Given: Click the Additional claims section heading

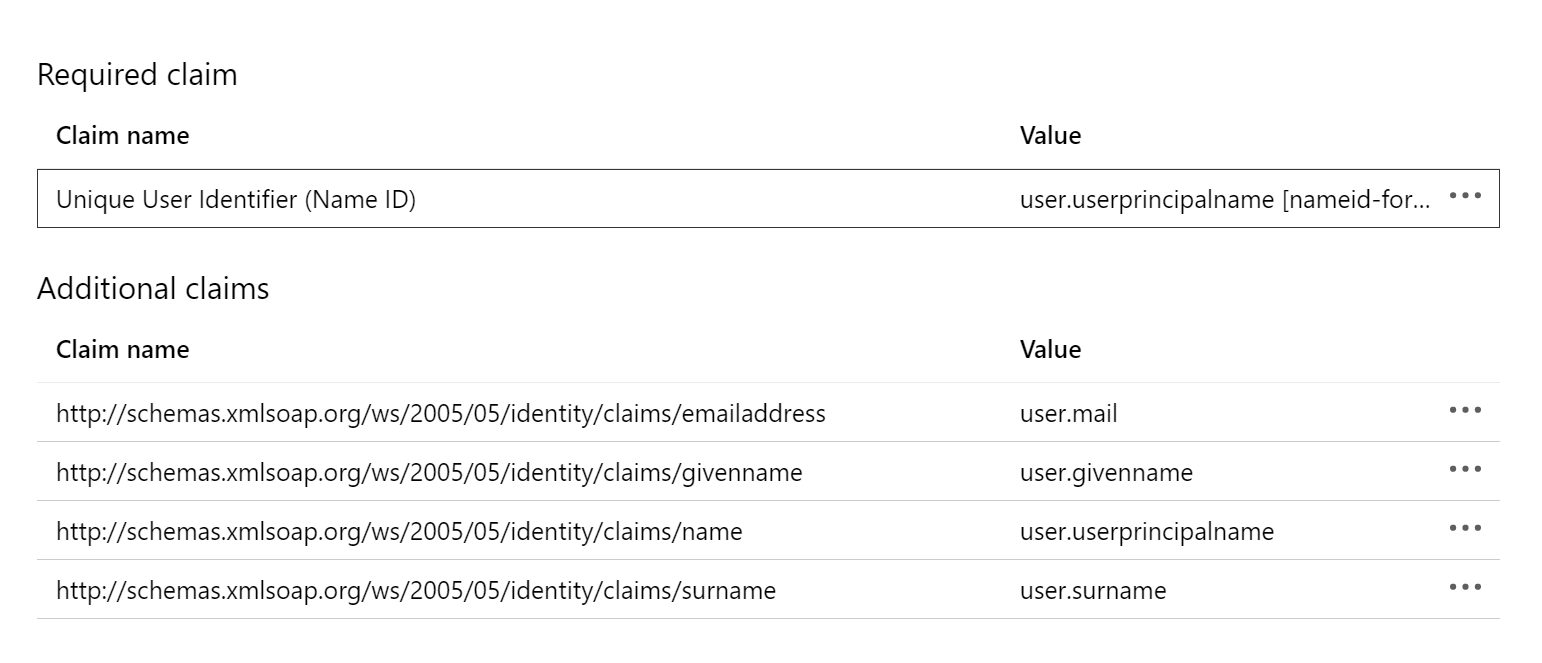Looking at the screenshot, I should click(x=153, y=289).
